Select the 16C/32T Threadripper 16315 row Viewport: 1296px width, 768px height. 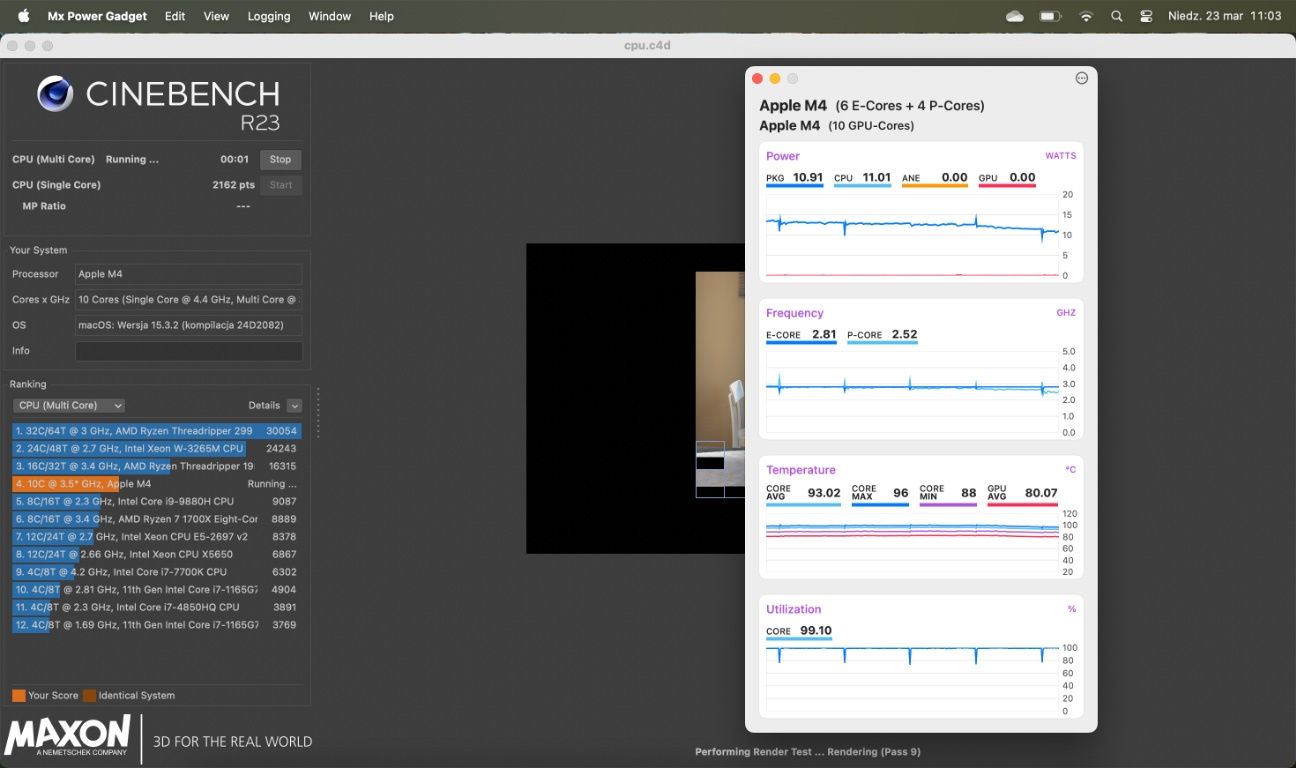pyautogui.click(x=157, y=466)
